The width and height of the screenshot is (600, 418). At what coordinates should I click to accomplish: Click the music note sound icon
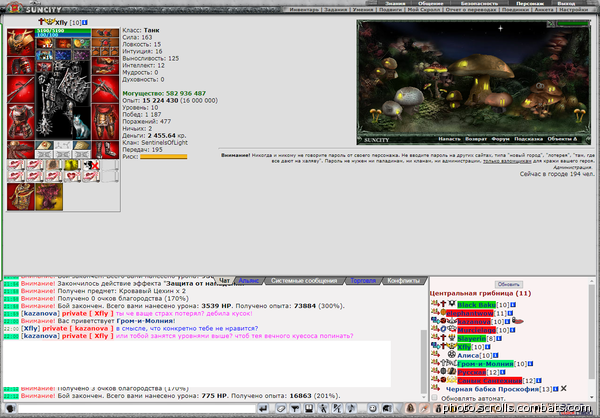point(351,408)
